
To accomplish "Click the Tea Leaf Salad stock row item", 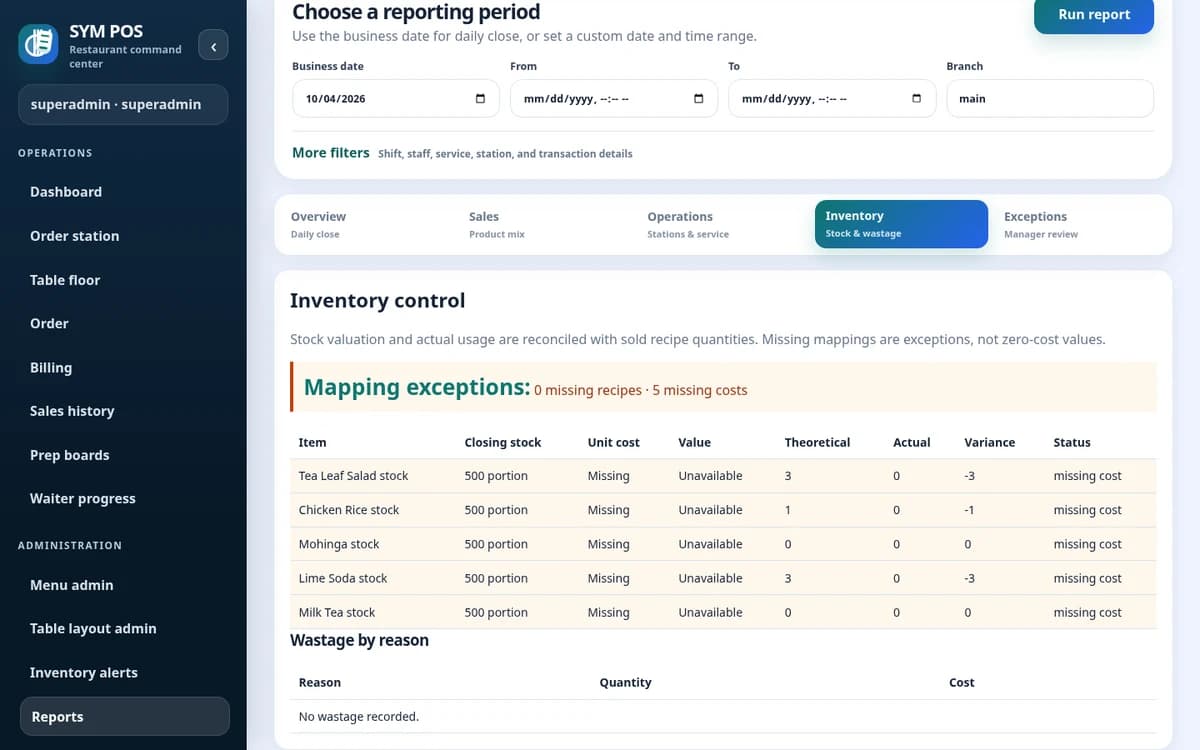I will (x=353, y=476).
